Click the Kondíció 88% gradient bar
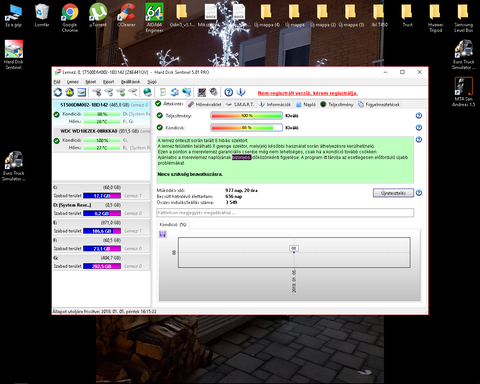The width and height of the screenshot is (480, 384). pyautogui.click(x=247, y=128)
